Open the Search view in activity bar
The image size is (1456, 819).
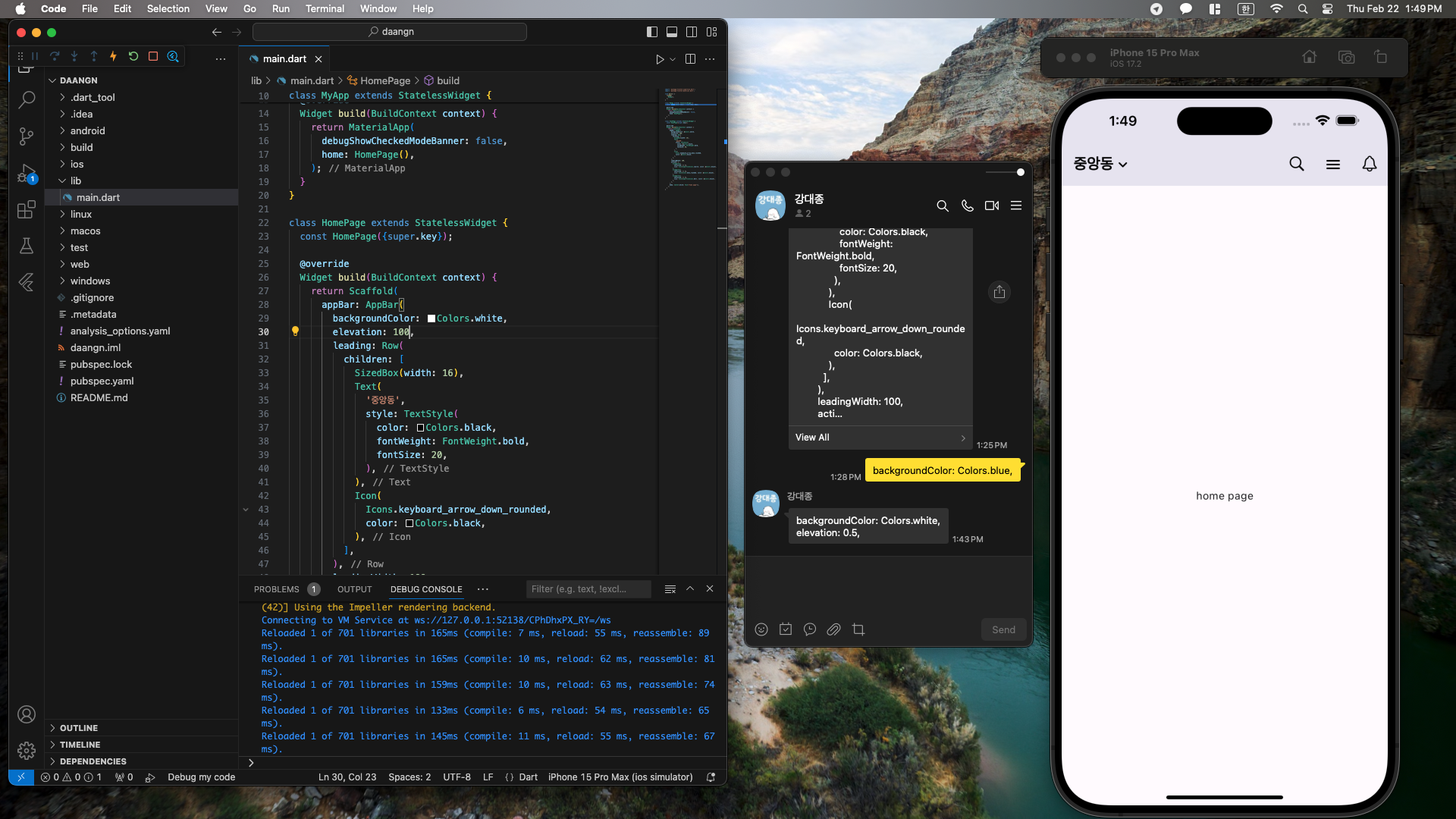tap(27, 99)
